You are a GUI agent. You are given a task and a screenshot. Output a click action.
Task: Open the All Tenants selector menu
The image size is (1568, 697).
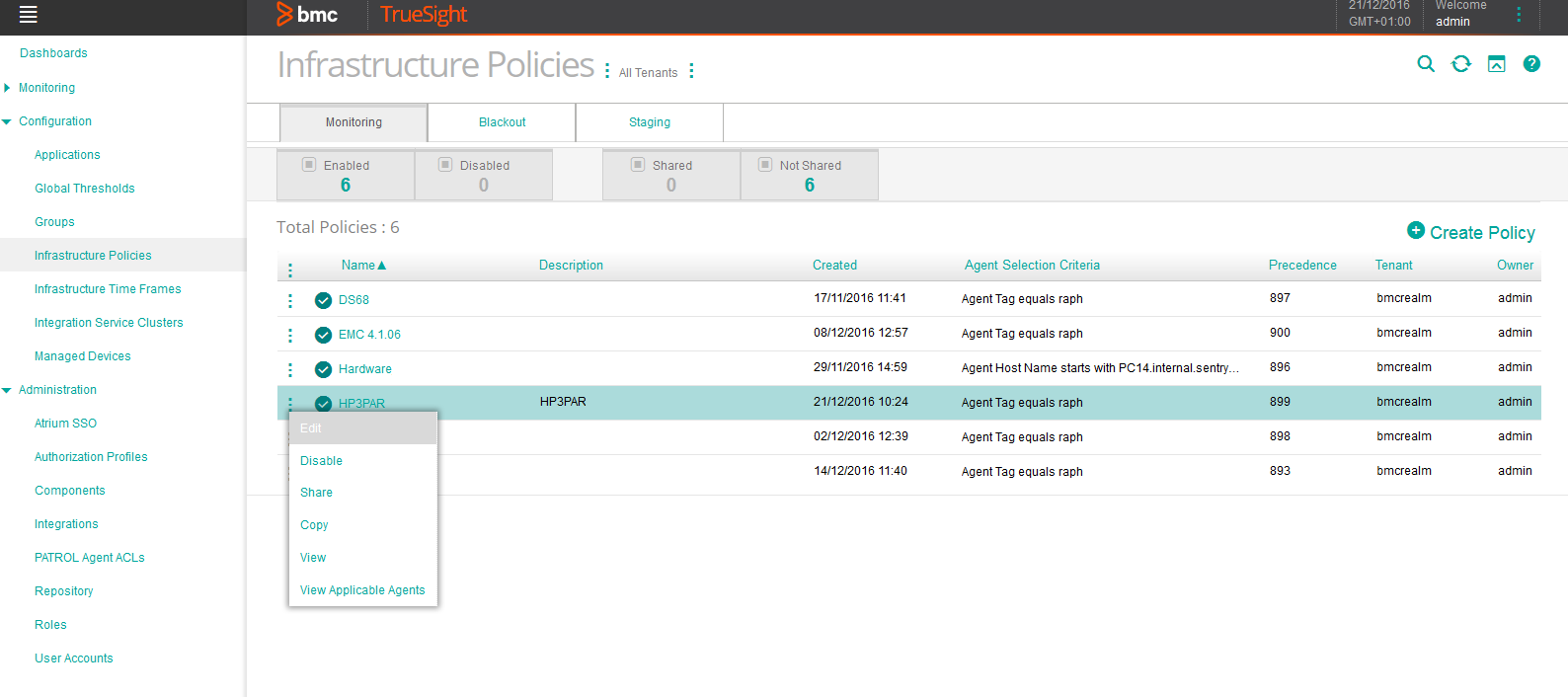691,71
